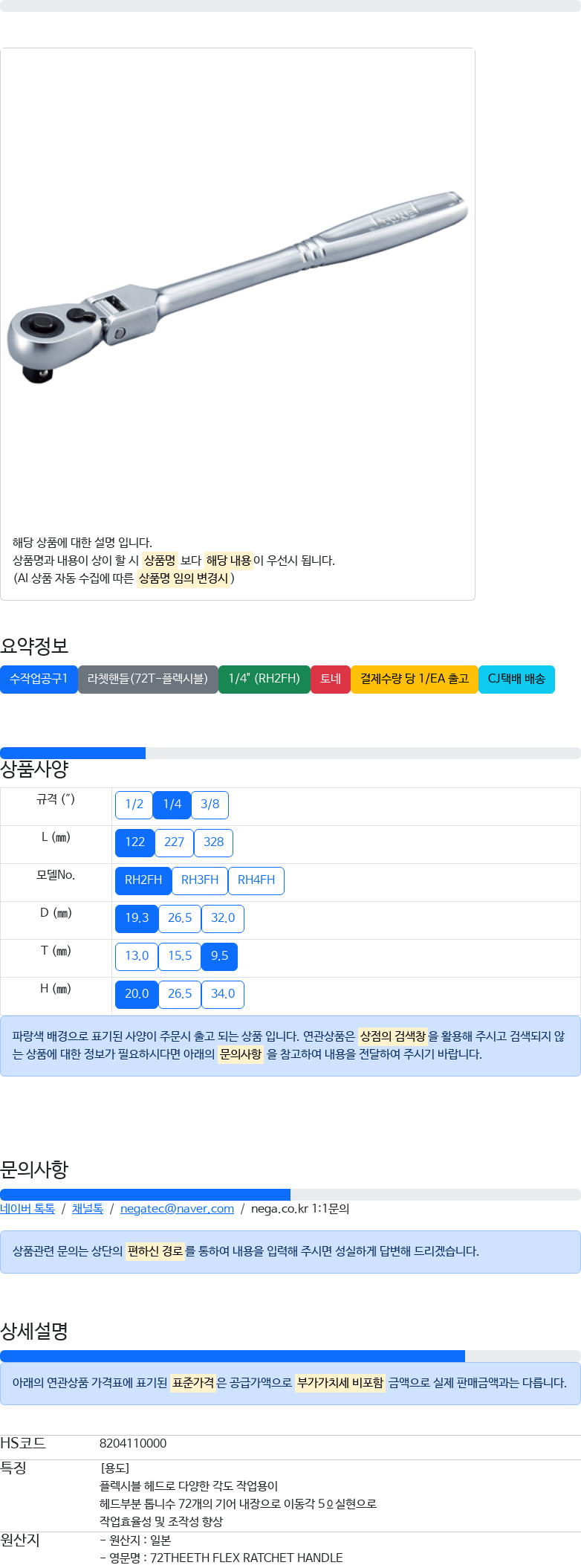Choose the 1/4 size option
This screenshot has height=1568, width=581.
172,804
